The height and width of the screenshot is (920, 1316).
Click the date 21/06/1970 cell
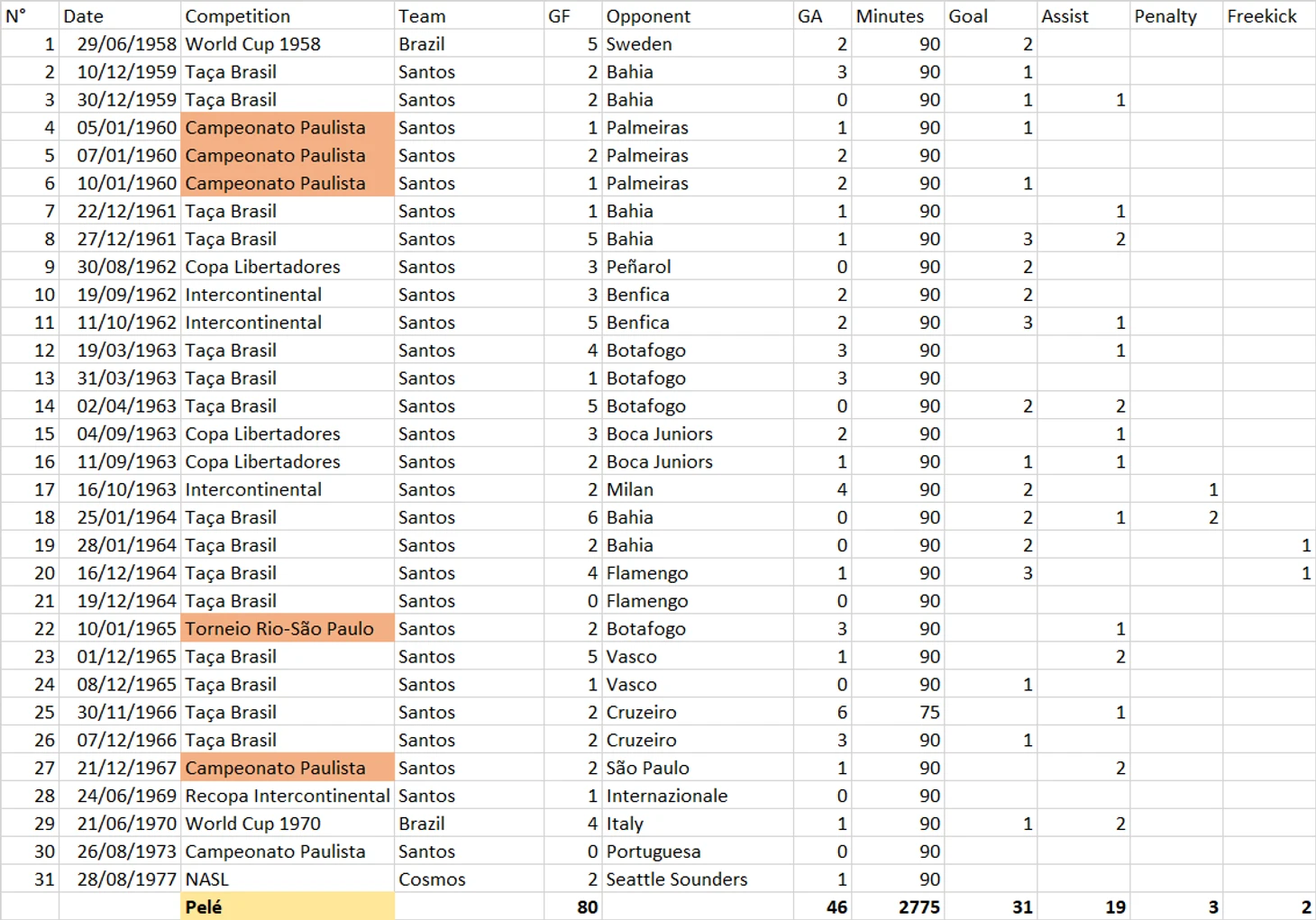click(120, 824)
